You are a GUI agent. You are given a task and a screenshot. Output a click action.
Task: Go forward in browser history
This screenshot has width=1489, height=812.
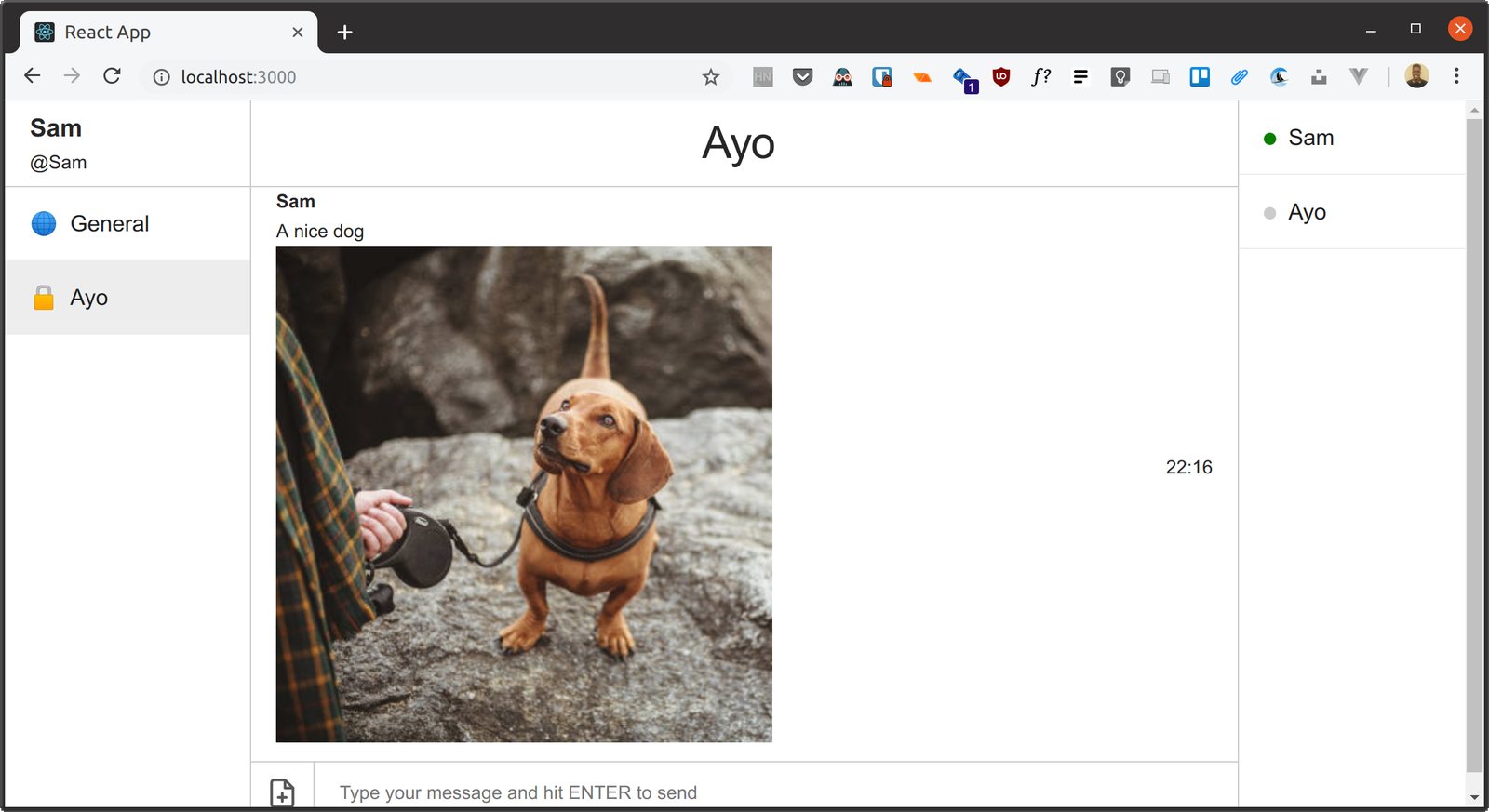click(72, 76)
